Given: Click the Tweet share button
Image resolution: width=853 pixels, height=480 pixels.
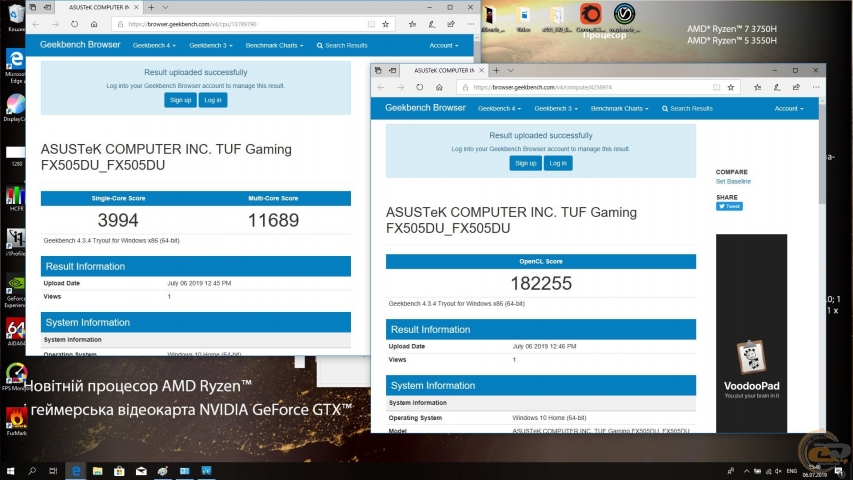Looking at the screenshot, I should click(729, 206).
